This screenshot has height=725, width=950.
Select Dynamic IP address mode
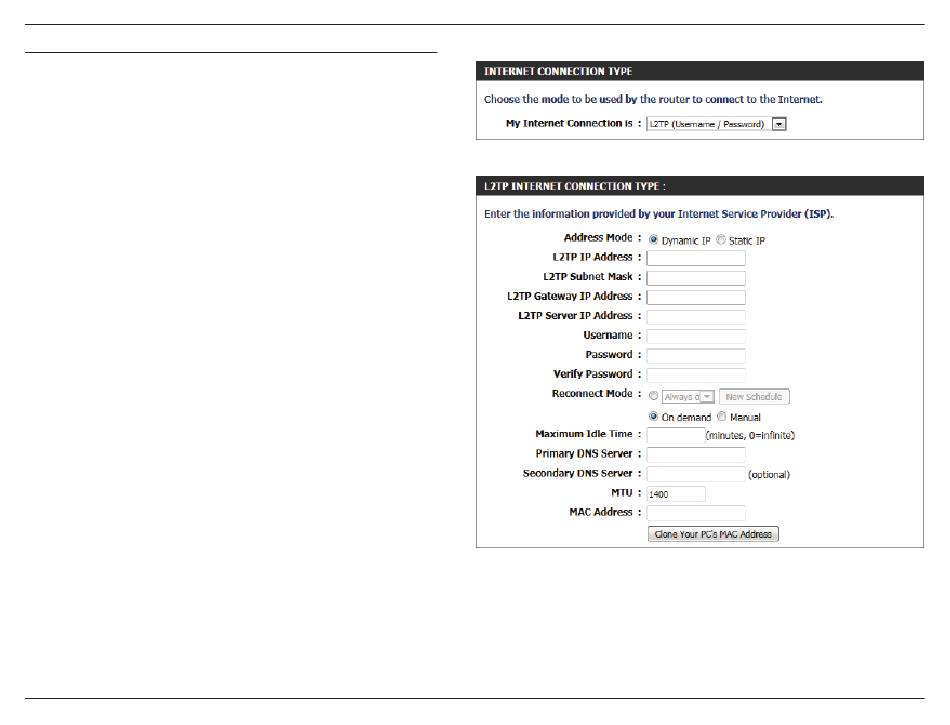(653, 240)
